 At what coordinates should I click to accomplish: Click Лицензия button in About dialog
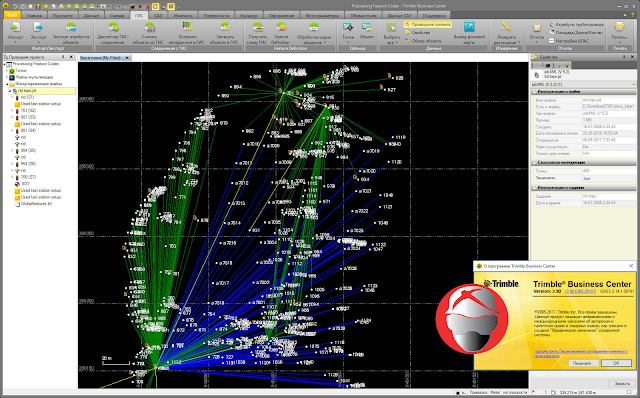(583, 363)
